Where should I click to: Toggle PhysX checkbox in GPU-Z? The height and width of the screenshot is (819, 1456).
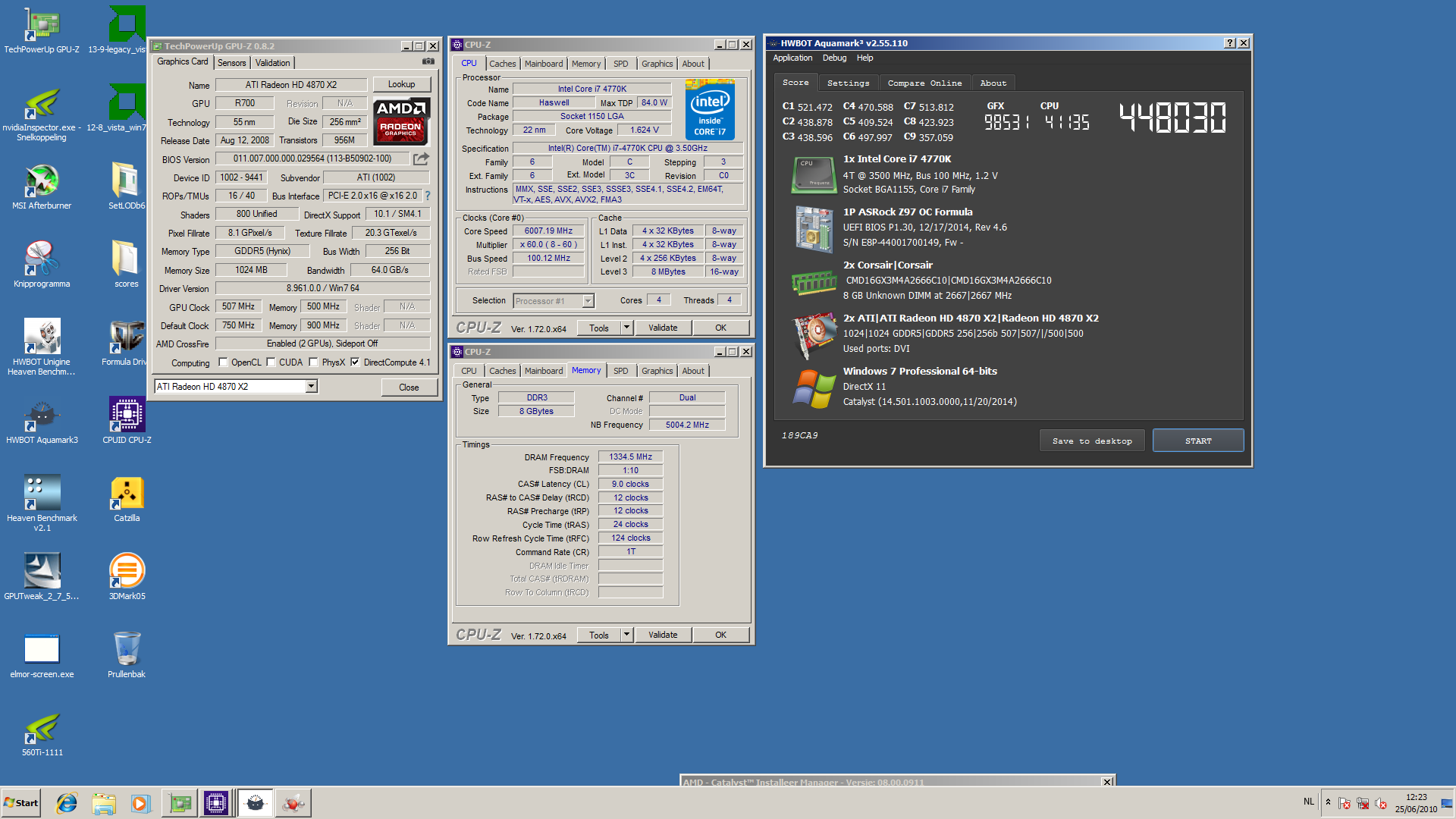(313, 362)
